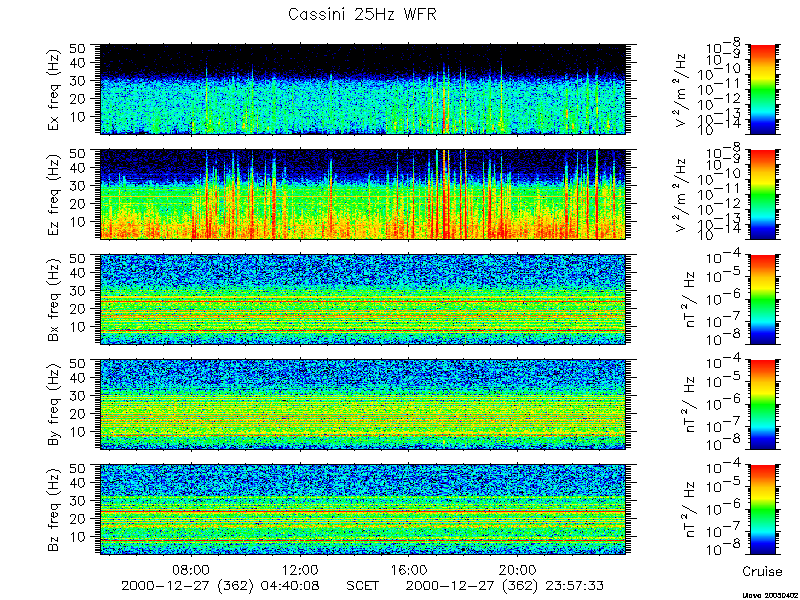The width and height of the screenshot is (800, 600).
Task: Click the "16:00" time axis label
Action: [408, 570]
